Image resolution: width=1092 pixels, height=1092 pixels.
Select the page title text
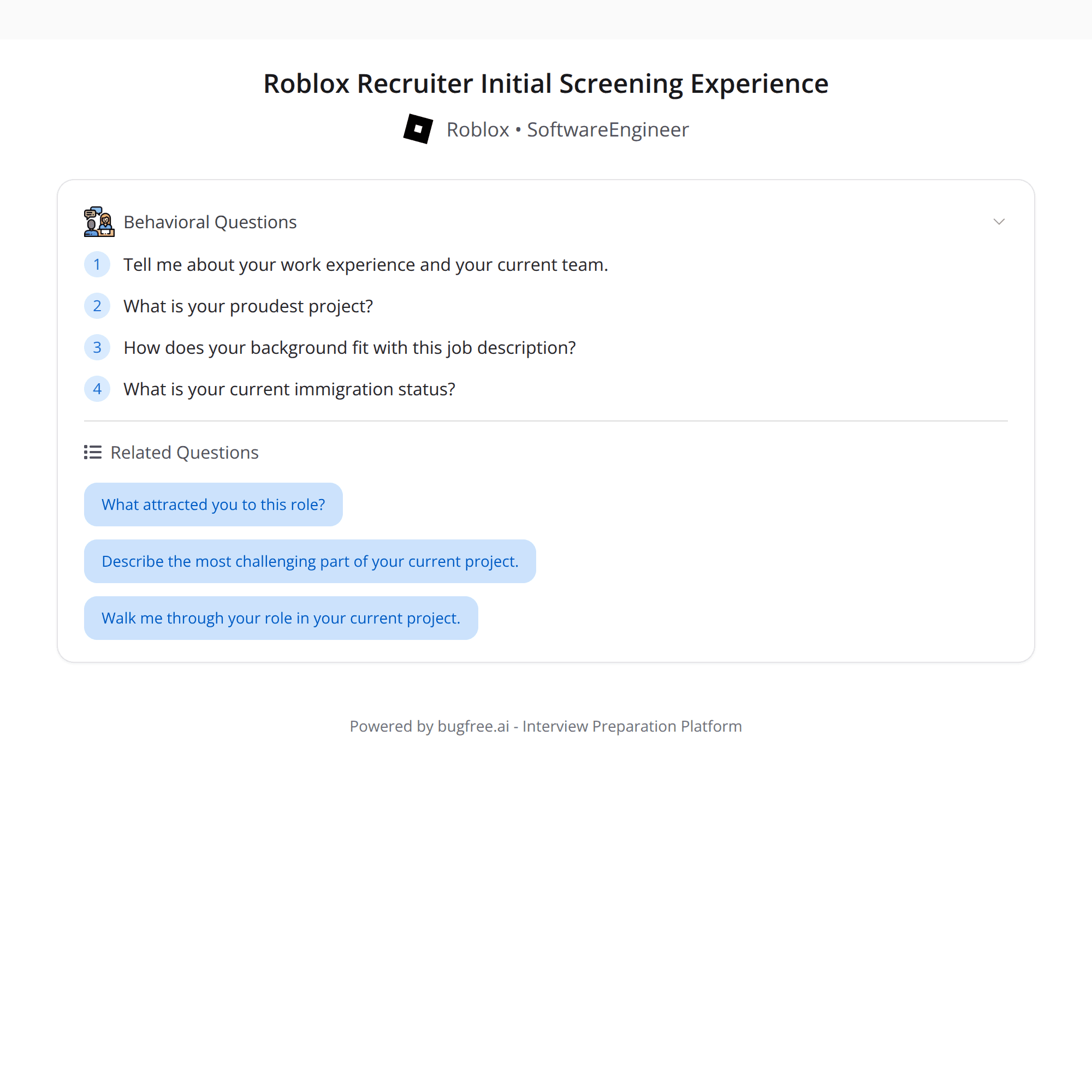pos(546,83)
